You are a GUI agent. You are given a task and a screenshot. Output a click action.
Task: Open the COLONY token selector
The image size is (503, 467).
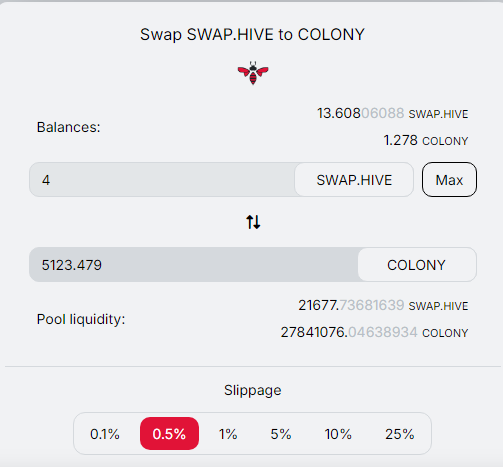[x=417, y=265]
